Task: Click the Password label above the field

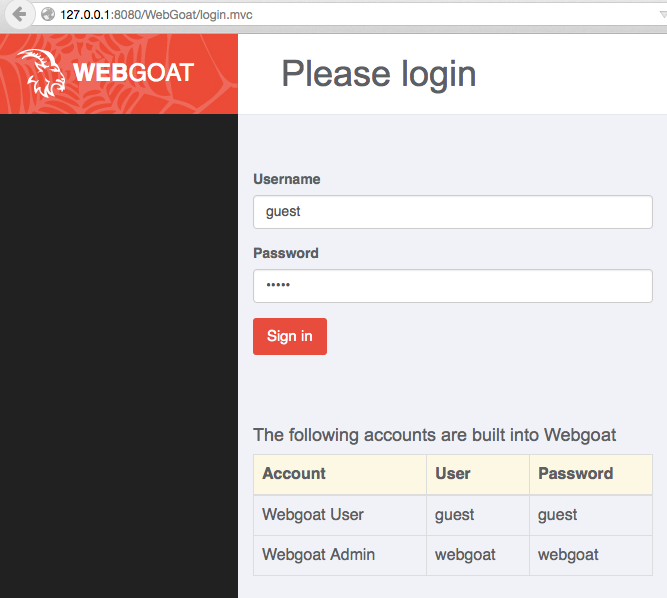Action: pyautogui.click(x=286, y=253)
